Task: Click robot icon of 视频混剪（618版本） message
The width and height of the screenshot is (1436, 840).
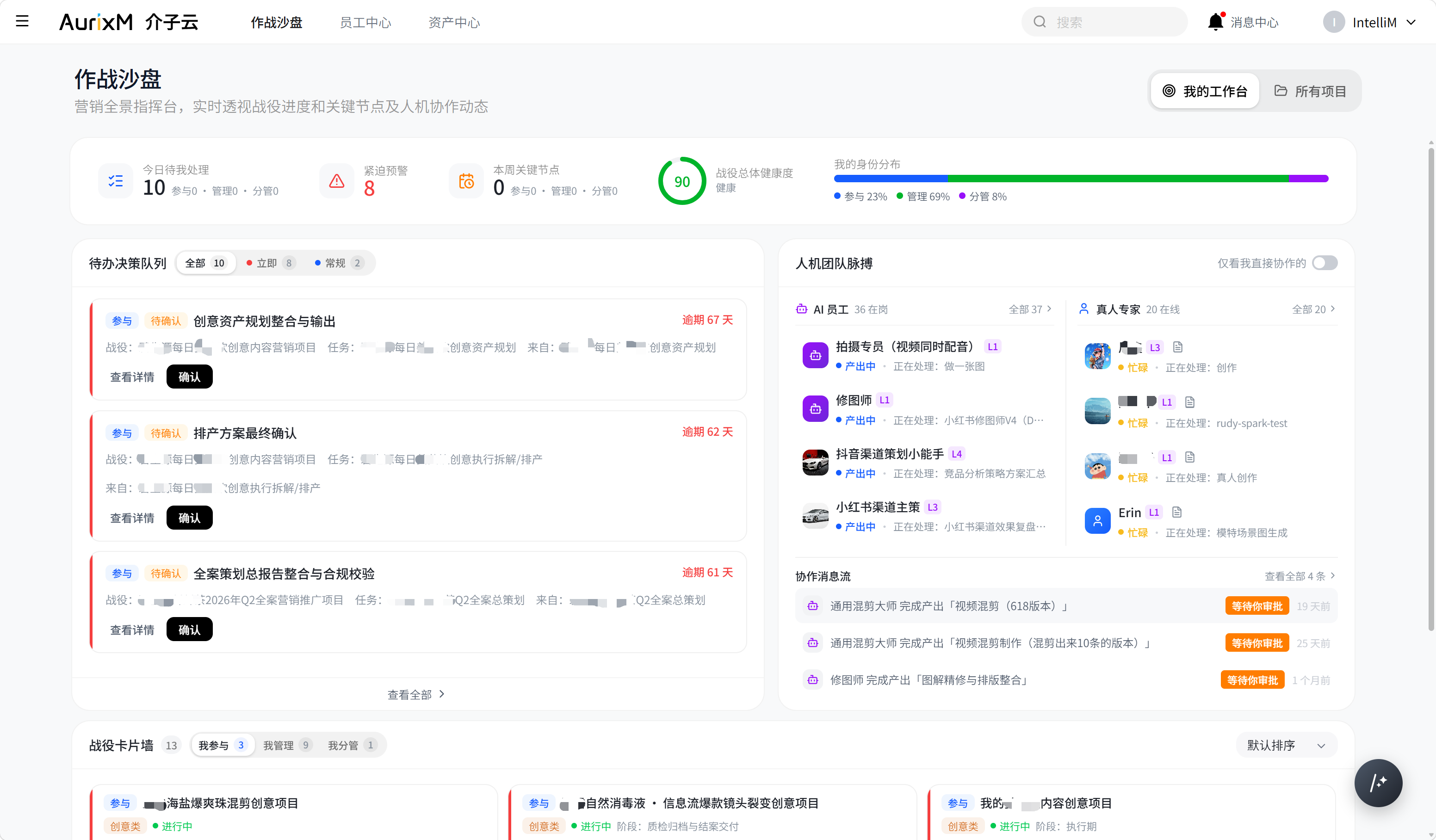Action: [x=813, y=606]
